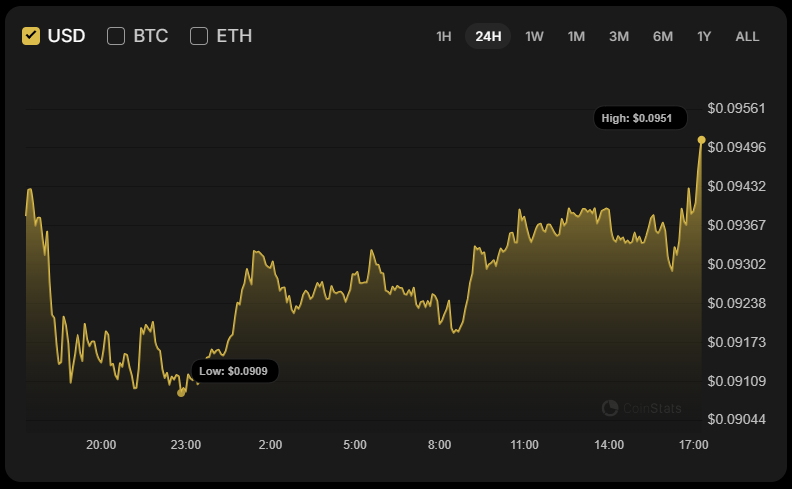This screenshot has height=489, width=792.
Task: Switch to the 1H time range
Action: point(444,36)
